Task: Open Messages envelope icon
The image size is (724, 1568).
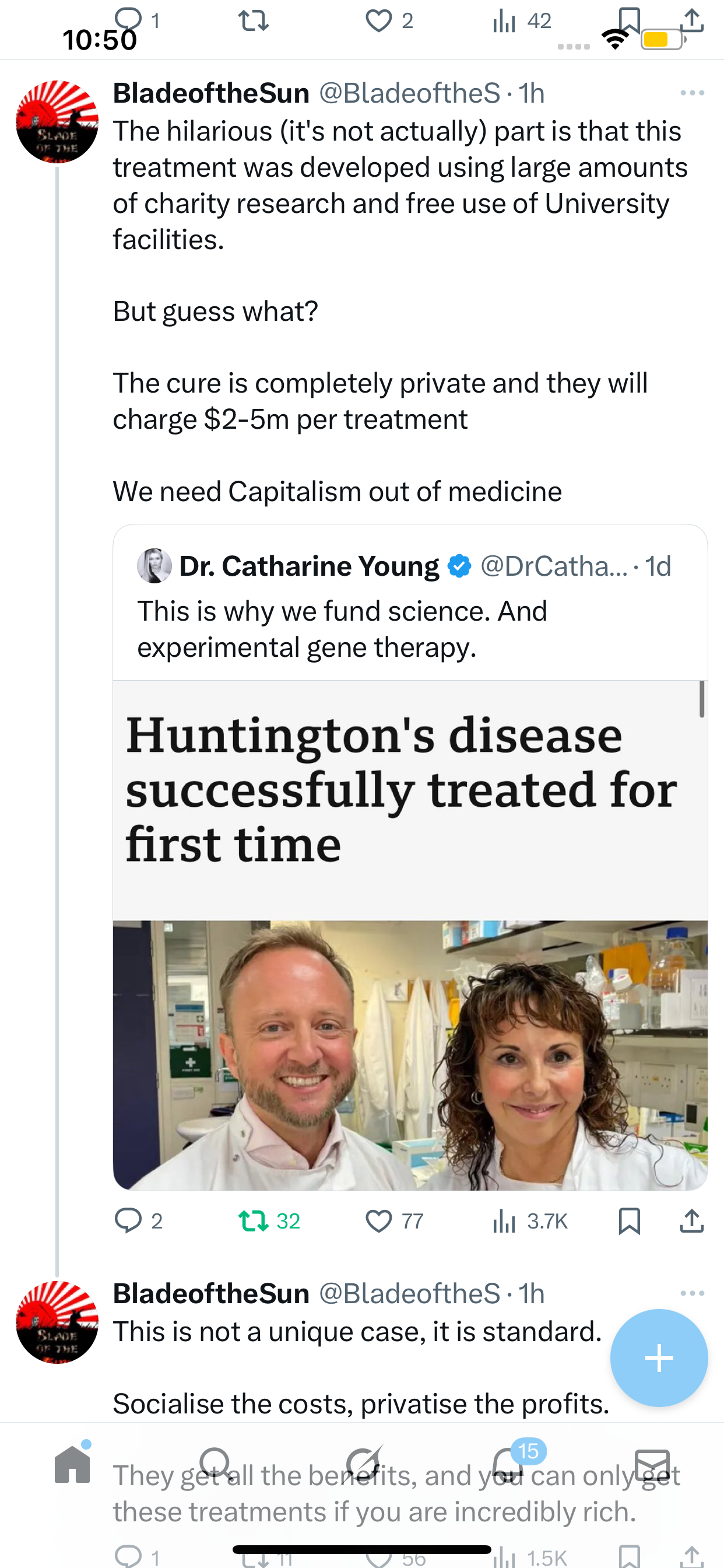Action: (x=652, y=1465)
